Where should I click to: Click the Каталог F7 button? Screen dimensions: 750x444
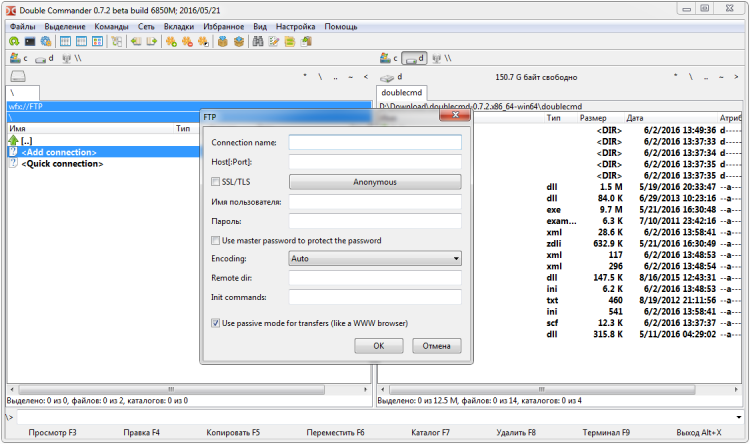point(430,433)
